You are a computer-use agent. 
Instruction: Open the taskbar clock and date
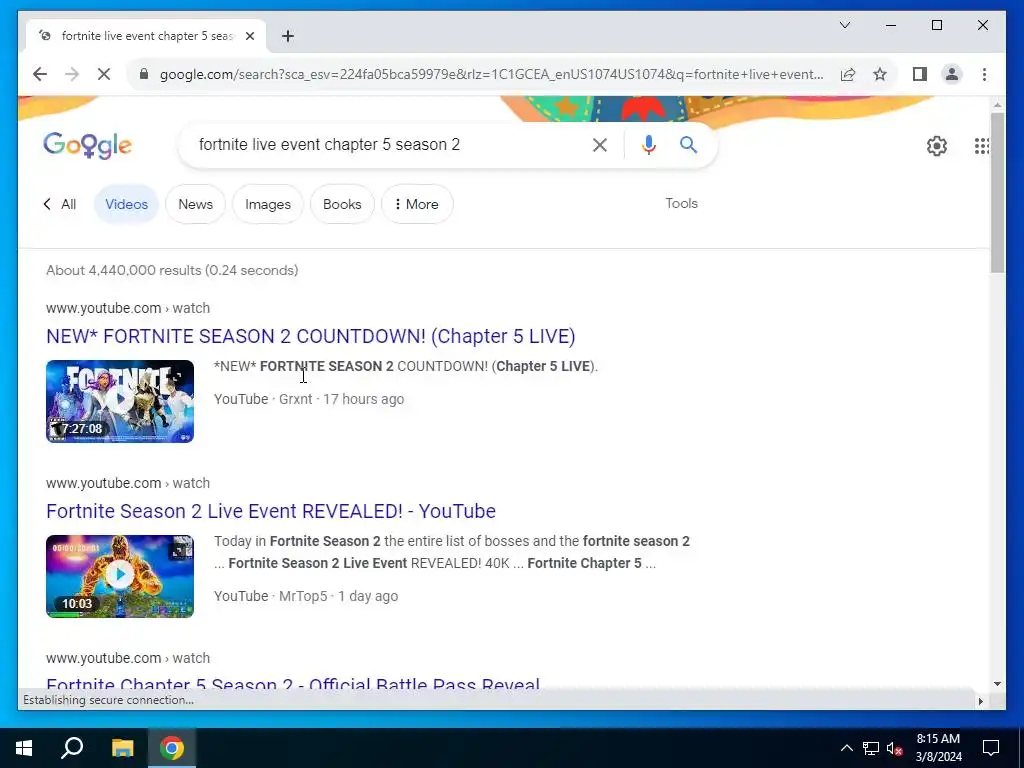938,748
